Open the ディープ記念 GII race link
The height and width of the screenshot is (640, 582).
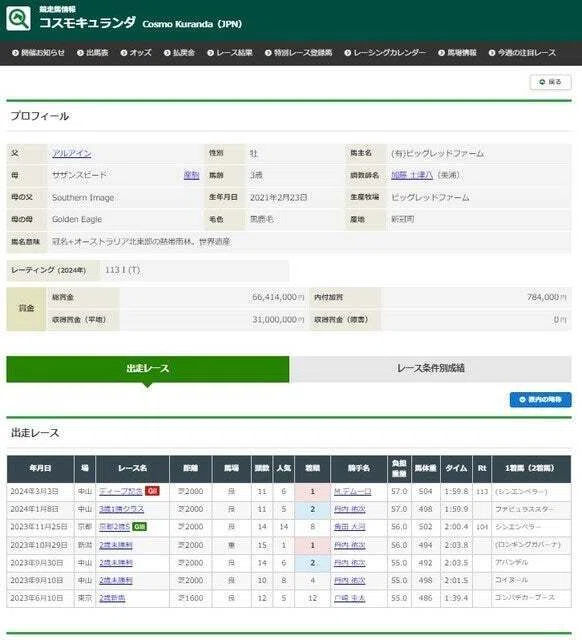121,491
